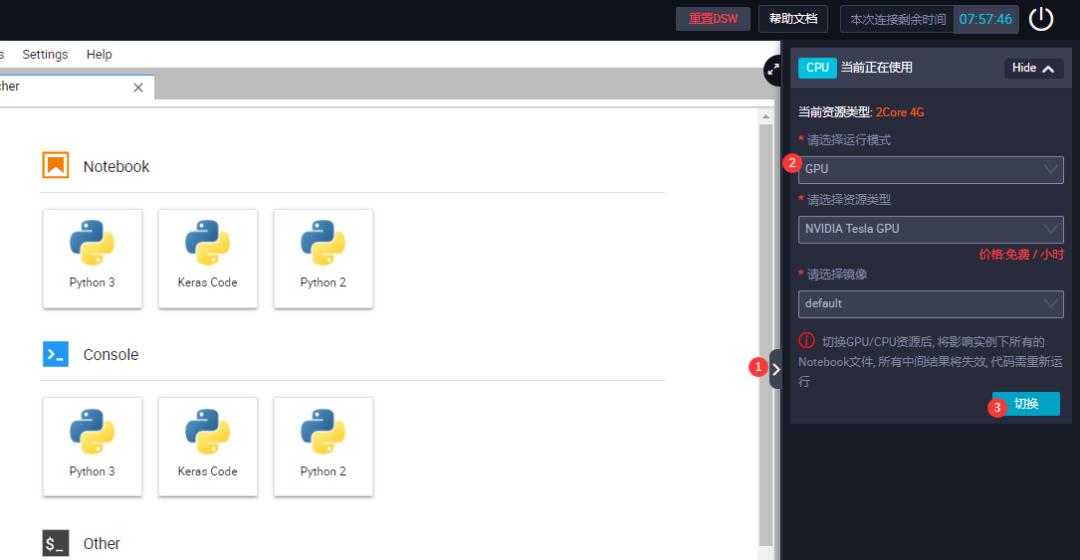Collapse the side panel with arrow handle
Viewport: 1080px width, 560px height.
coord(776,369)
